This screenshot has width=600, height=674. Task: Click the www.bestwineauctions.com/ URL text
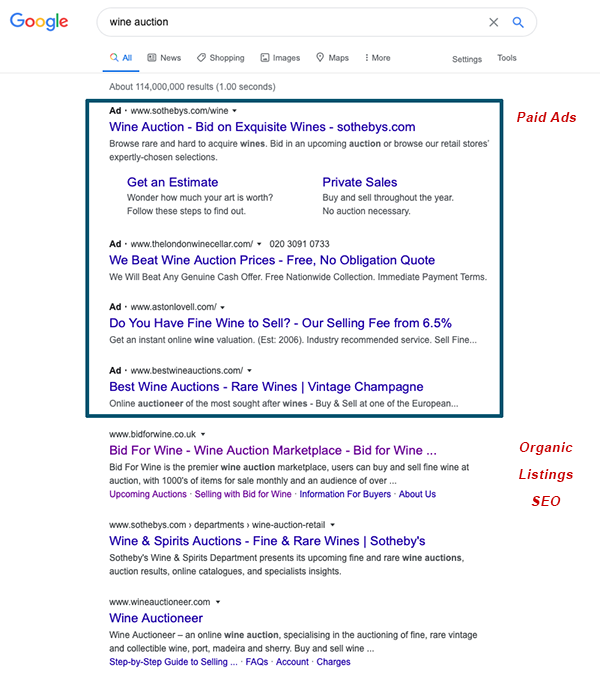click(x=187, y=371)
